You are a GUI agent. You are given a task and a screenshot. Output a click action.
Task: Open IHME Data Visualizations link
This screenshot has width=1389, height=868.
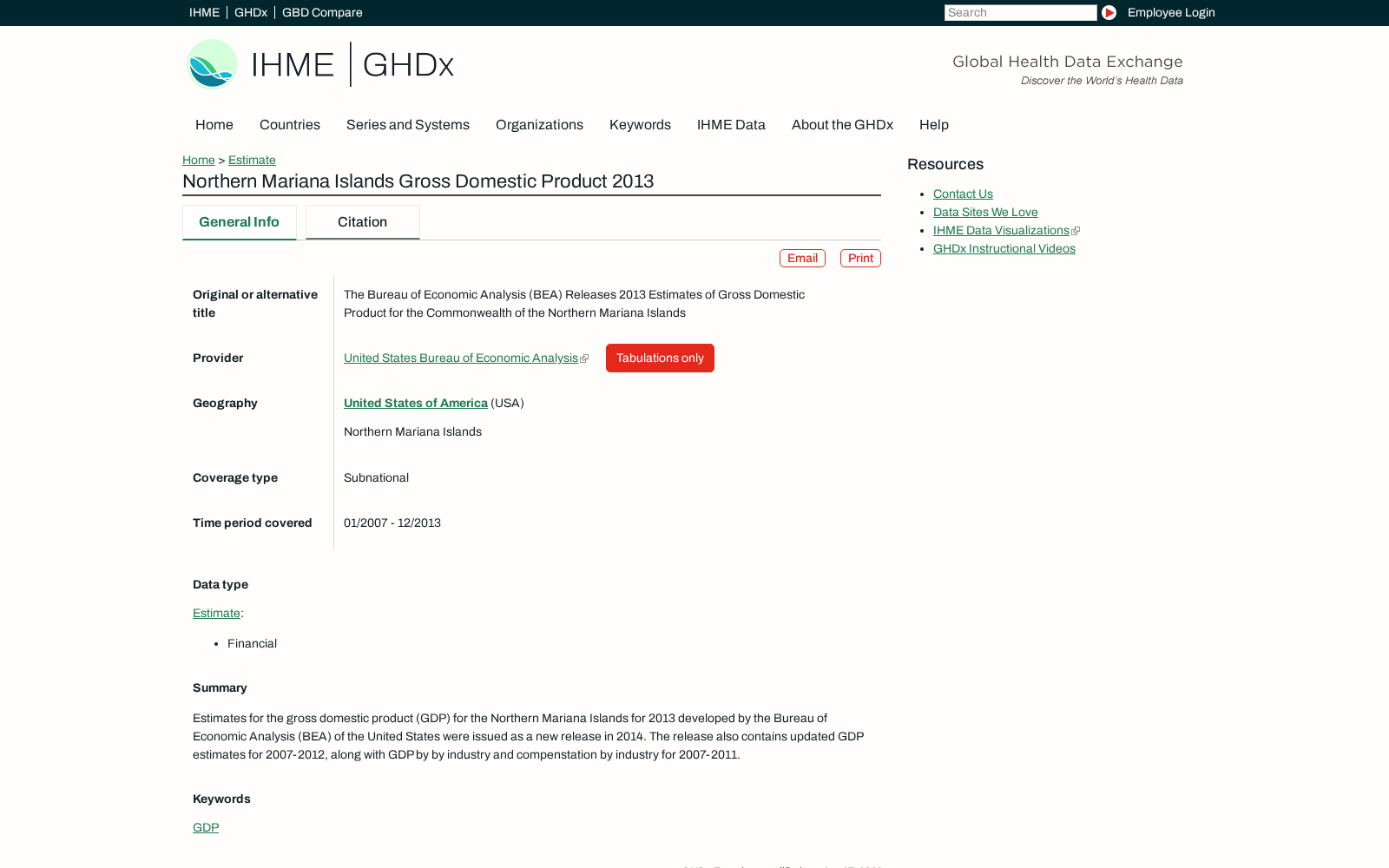[x=1001, y=230]
